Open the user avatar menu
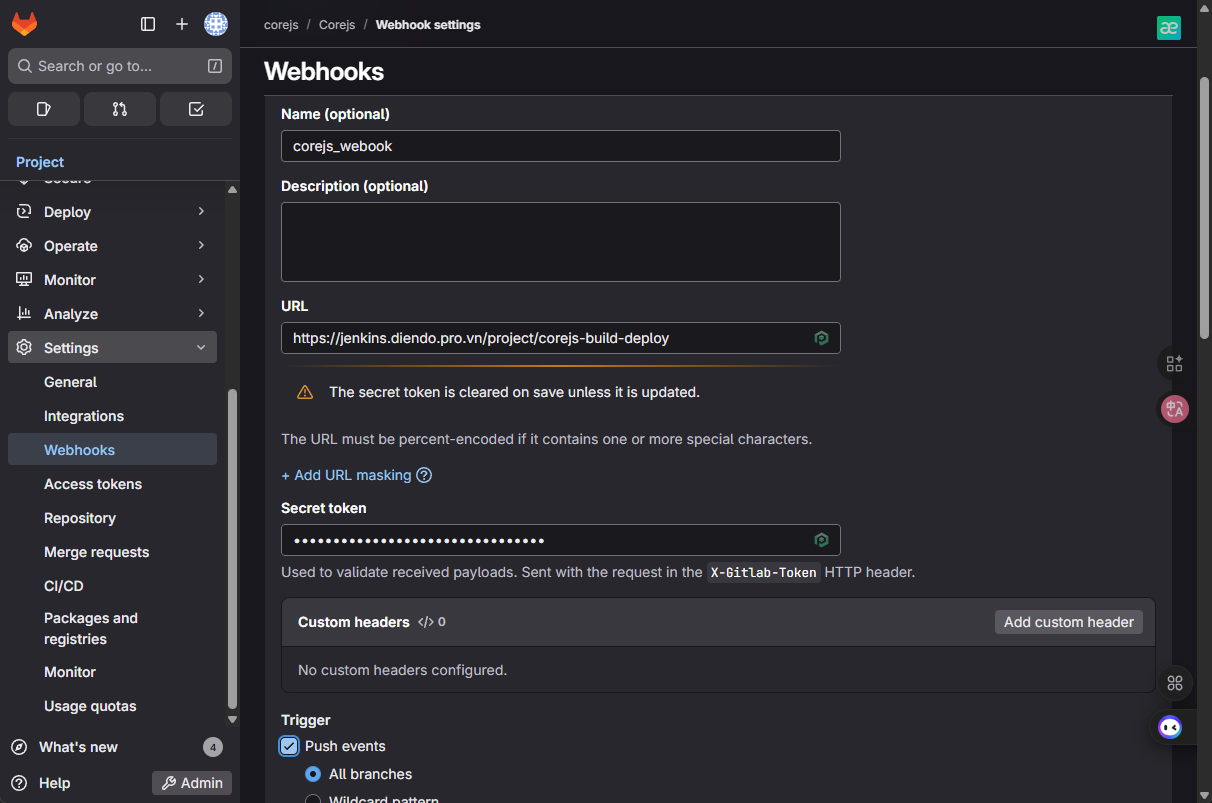Viewport: 1212px width, 803px height. click(216, 24)
